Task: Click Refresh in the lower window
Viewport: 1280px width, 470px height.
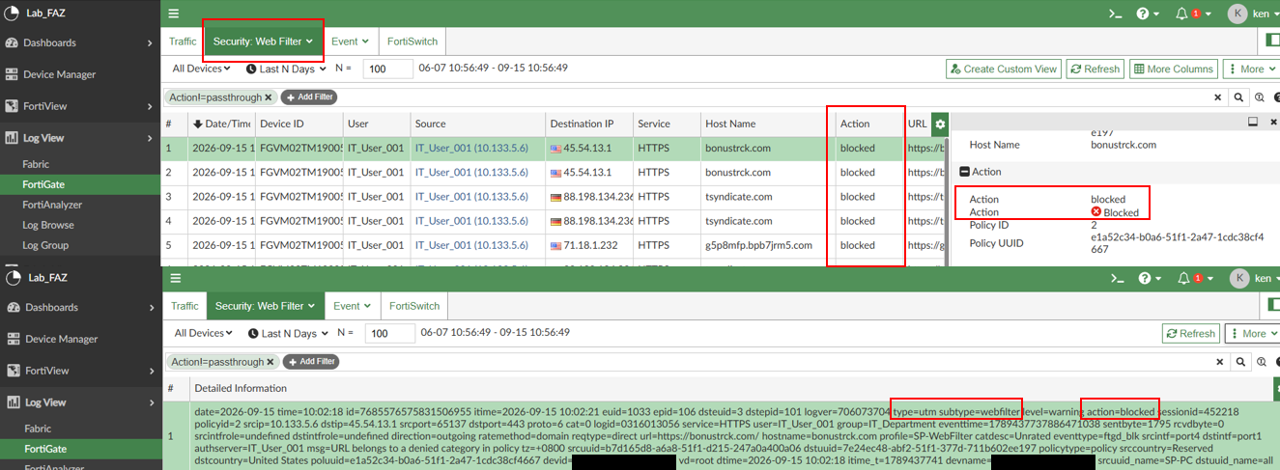Action: (x=1191, y=333)
